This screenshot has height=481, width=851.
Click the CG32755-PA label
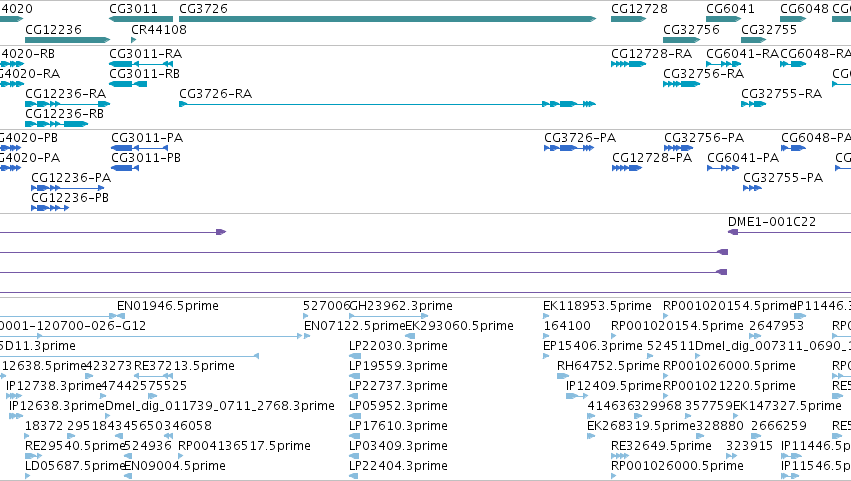783,178
